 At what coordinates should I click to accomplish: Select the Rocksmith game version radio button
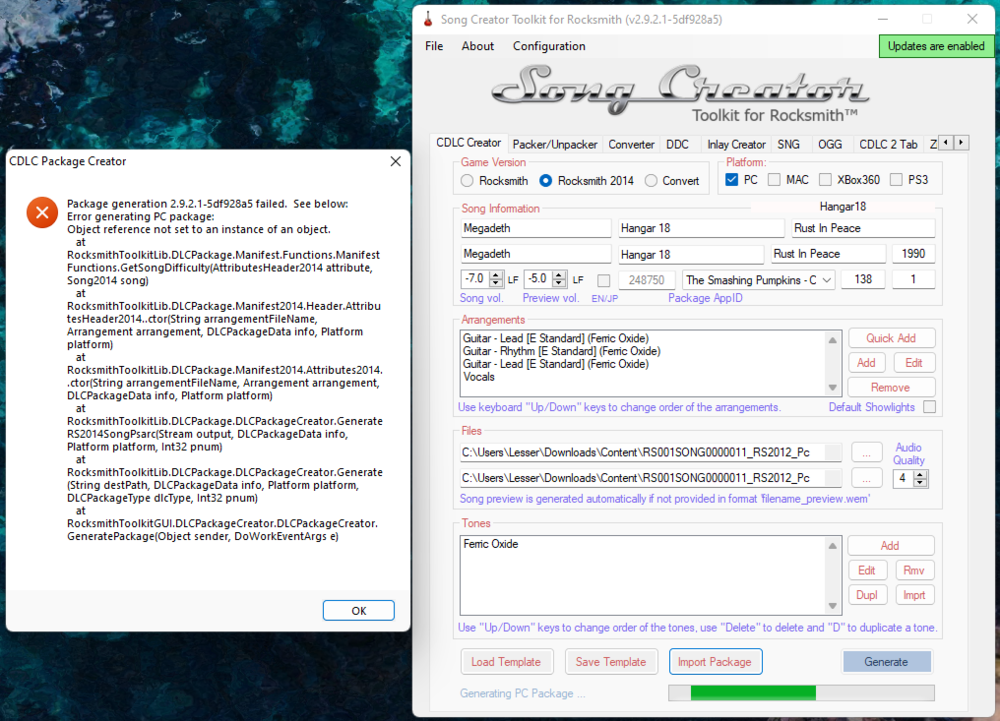[467, 181]
